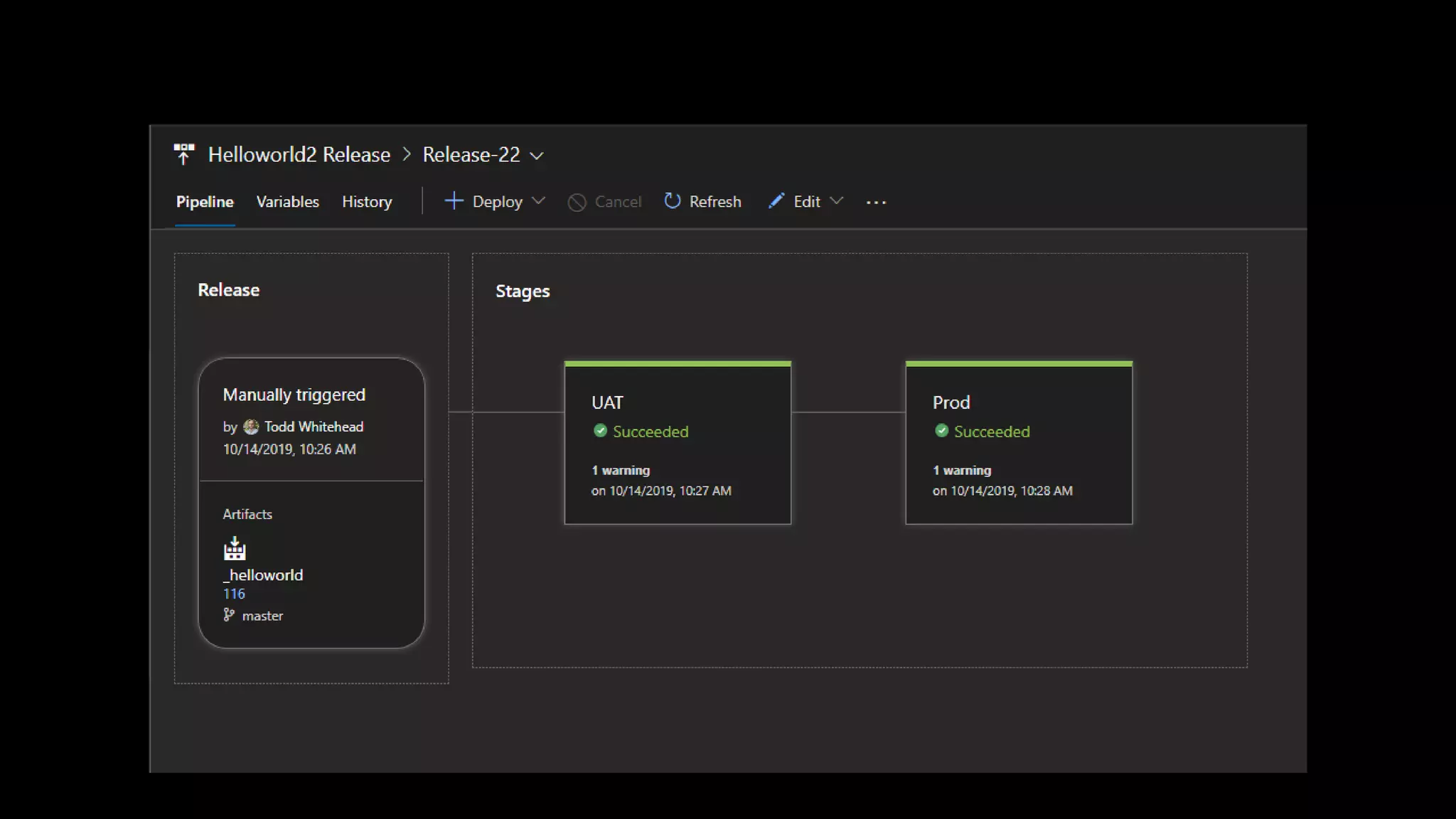Open the Deploy dropdown arrow
Viewport: 1456px width, 819px height.
coord(539,201)
